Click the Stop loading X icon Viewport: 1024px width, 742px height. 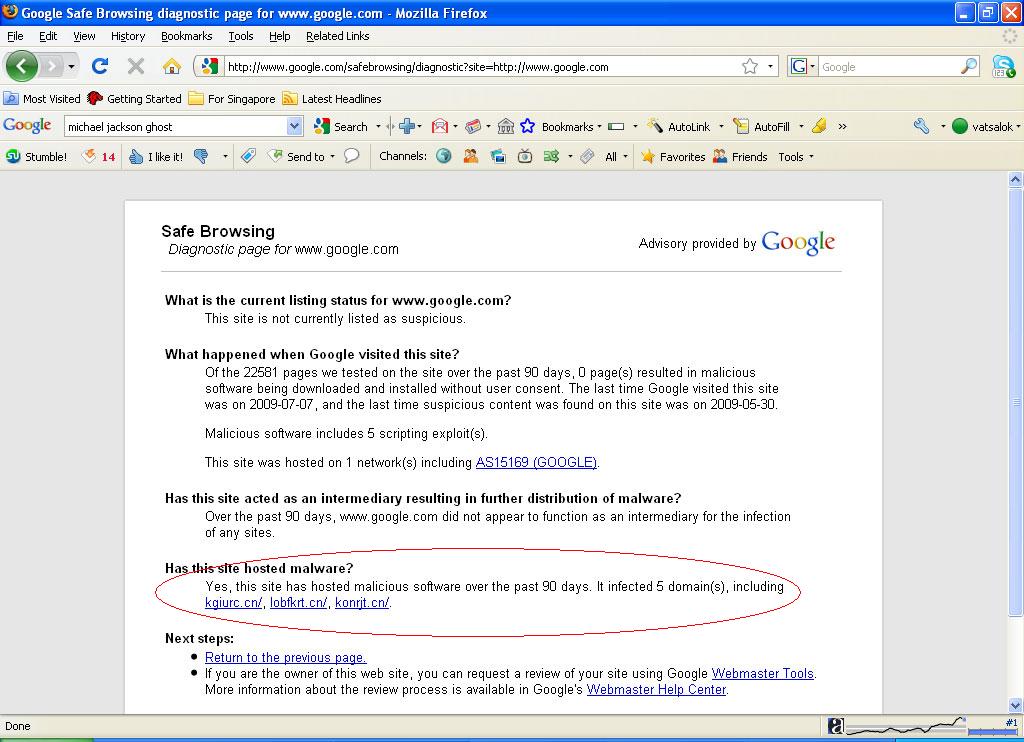coord(136,66)
